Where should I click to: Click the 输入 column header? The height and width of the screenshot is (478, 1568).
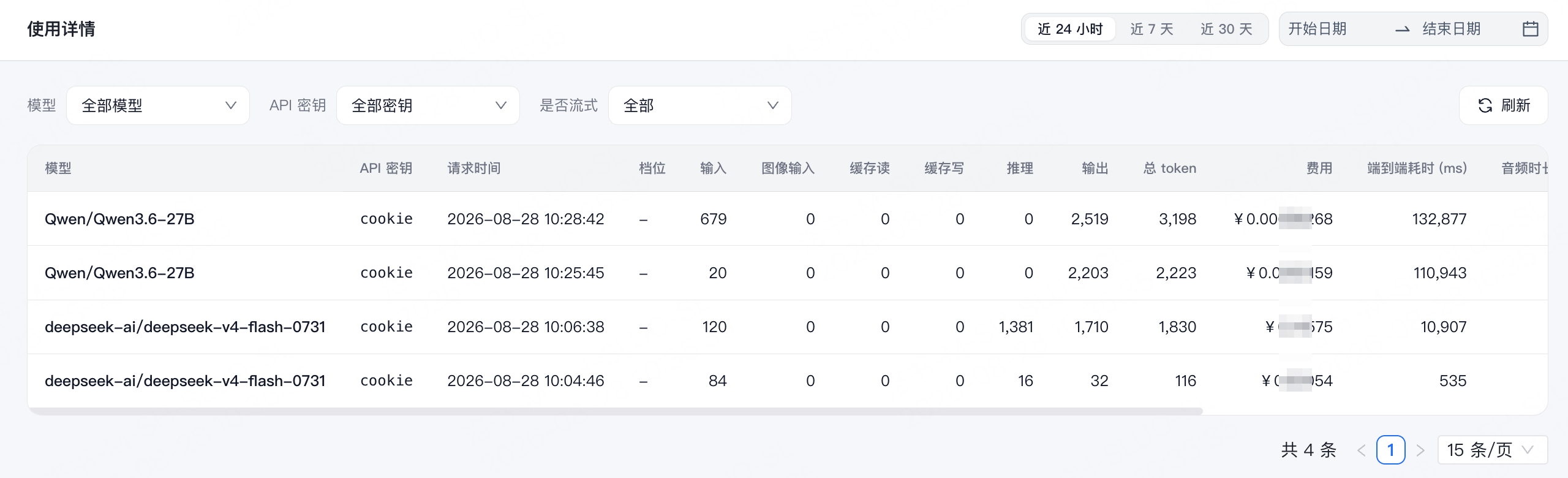click(x=714, y=168)
